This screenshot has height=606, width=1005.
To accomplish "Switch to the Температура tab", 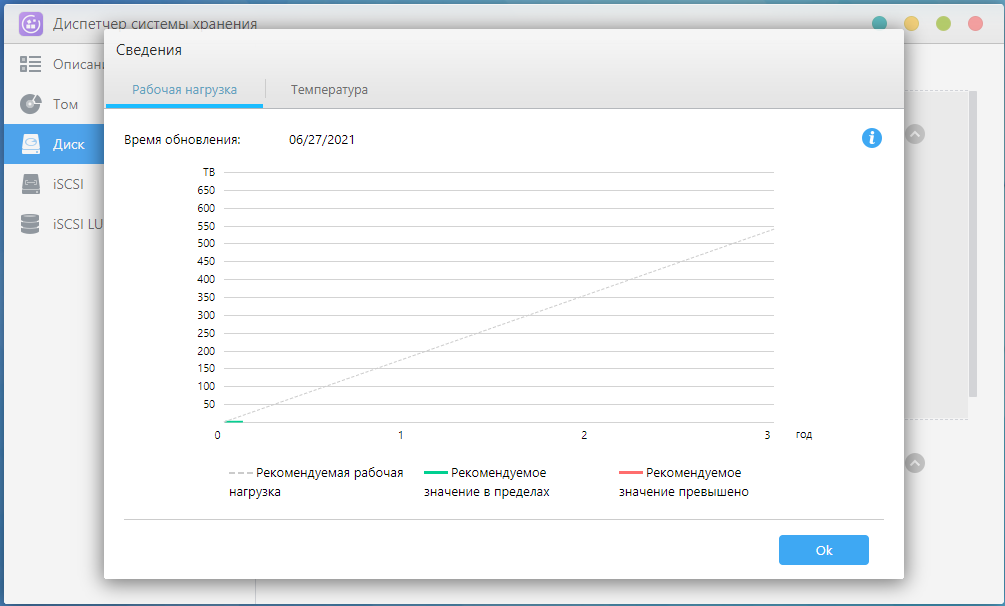I will click(x=329, y=90).
